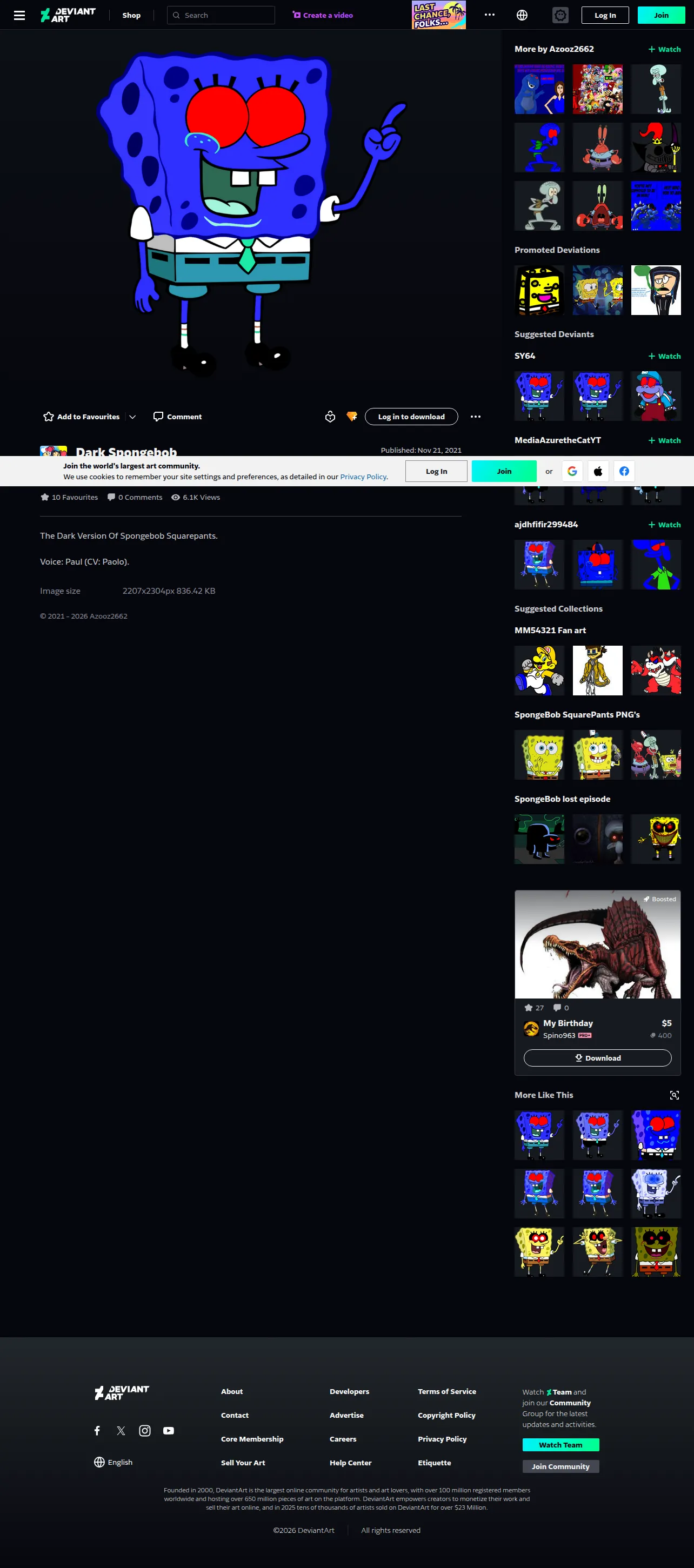This screenshot has height=1568, width=694.
Task: Click the 0 Comments count
Action: pos(135,497)
